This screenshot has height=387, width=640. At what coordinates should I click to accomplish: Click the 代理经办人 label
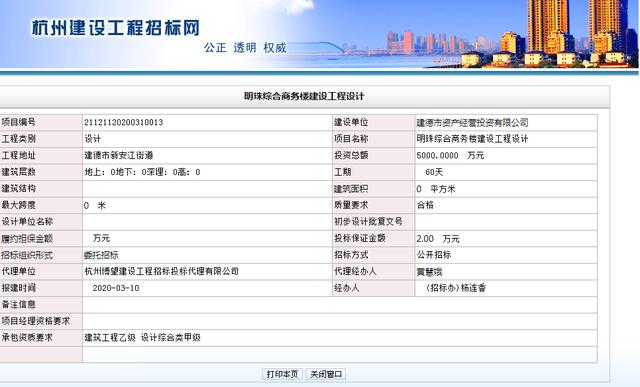click(355, 271)
